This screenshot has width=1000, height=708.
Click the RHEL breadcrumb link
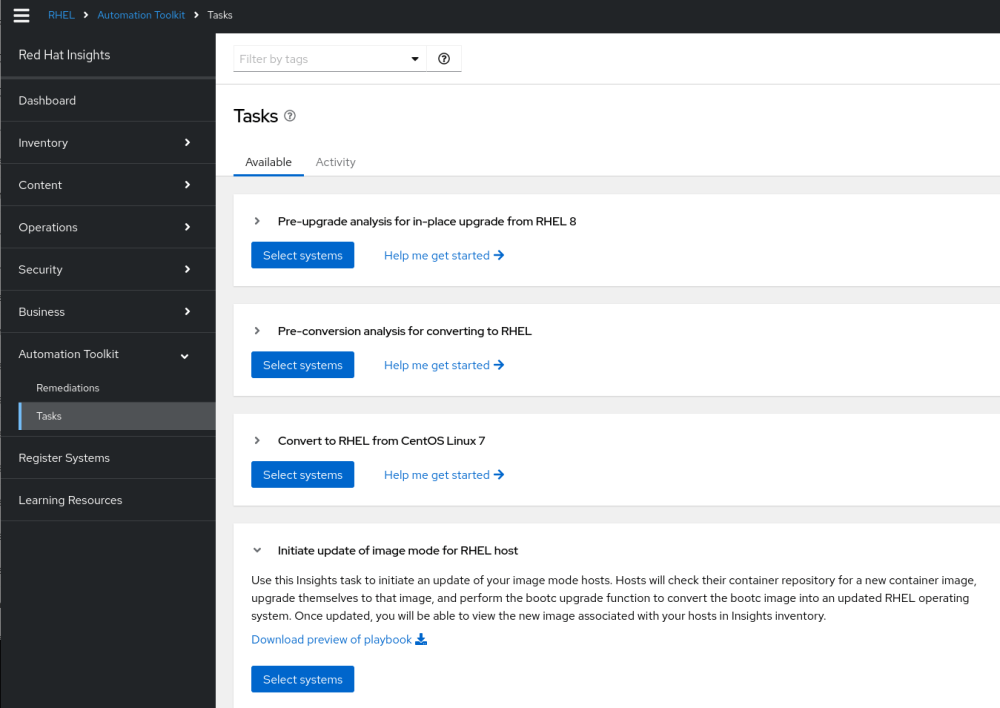point(61,14)
